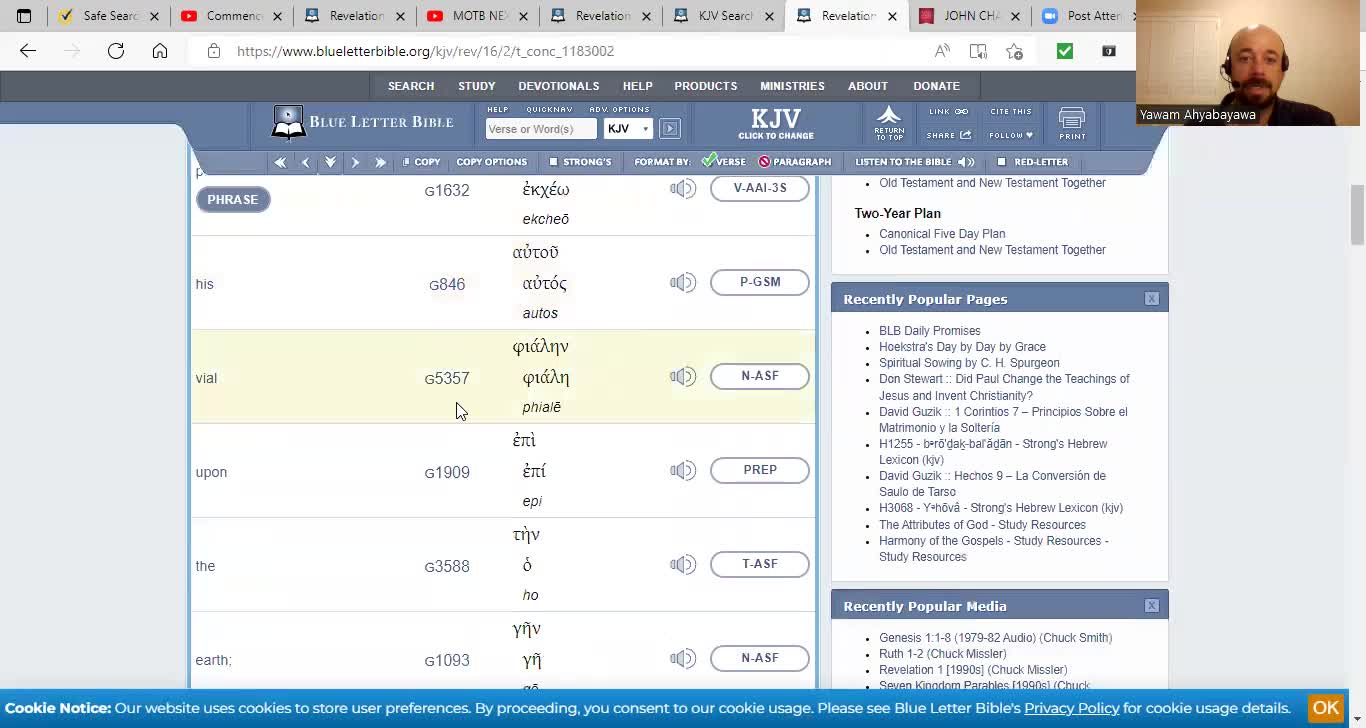
Task: Switch to the KJV Search browser tab
Action: (x=722, y=16)
